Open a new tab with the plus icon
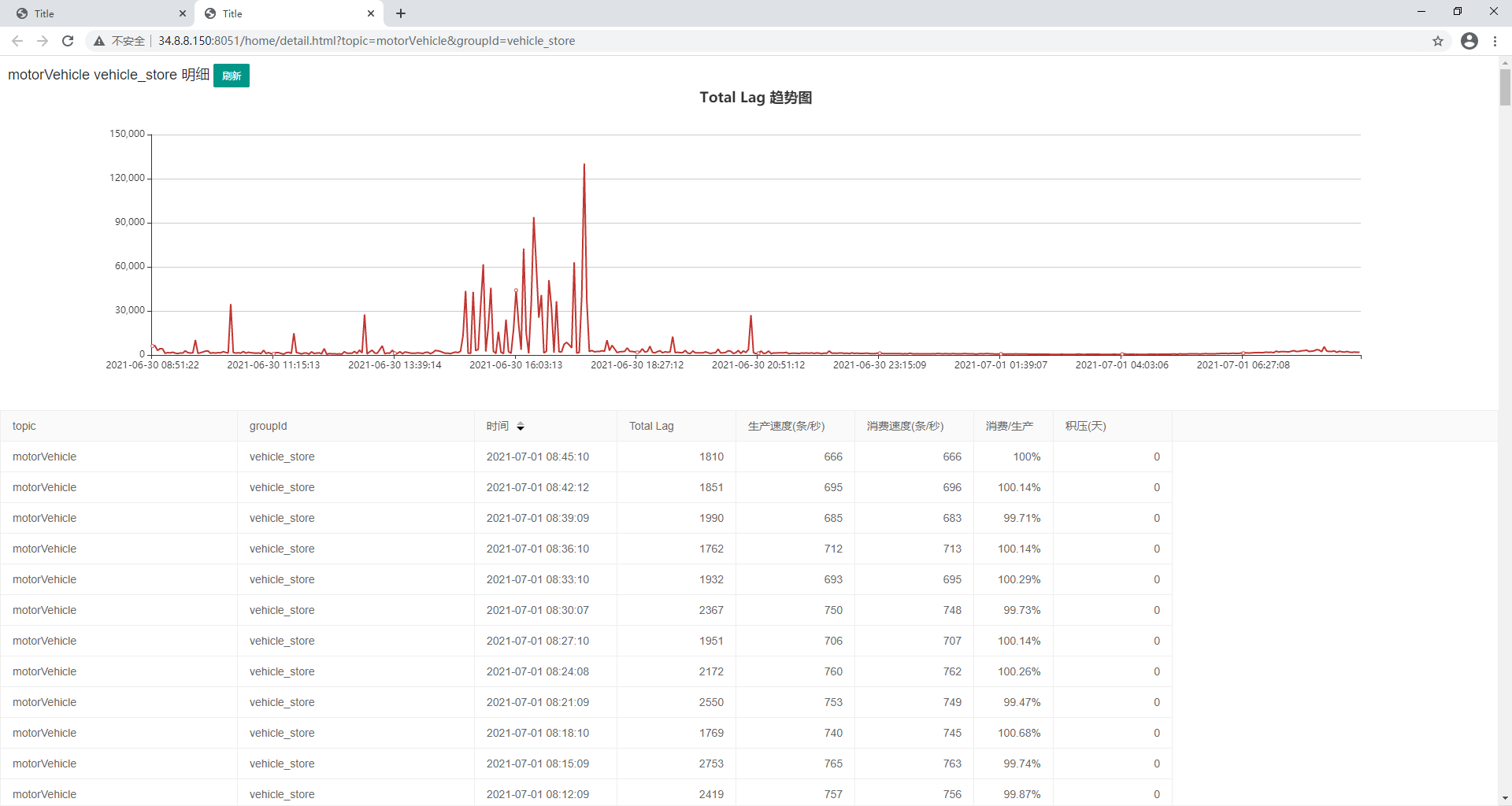 click(401, 13)
